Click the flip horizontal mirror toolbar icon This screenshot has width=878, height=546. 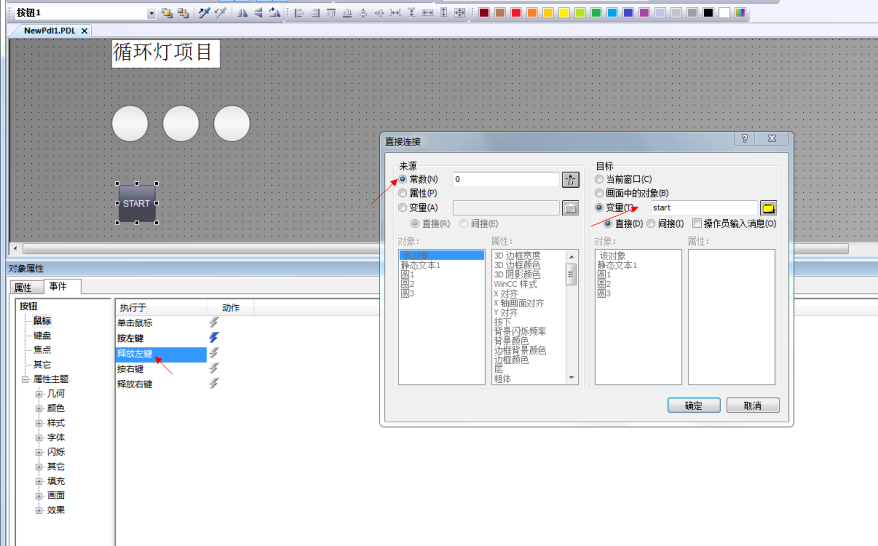(x=241, y=13)
